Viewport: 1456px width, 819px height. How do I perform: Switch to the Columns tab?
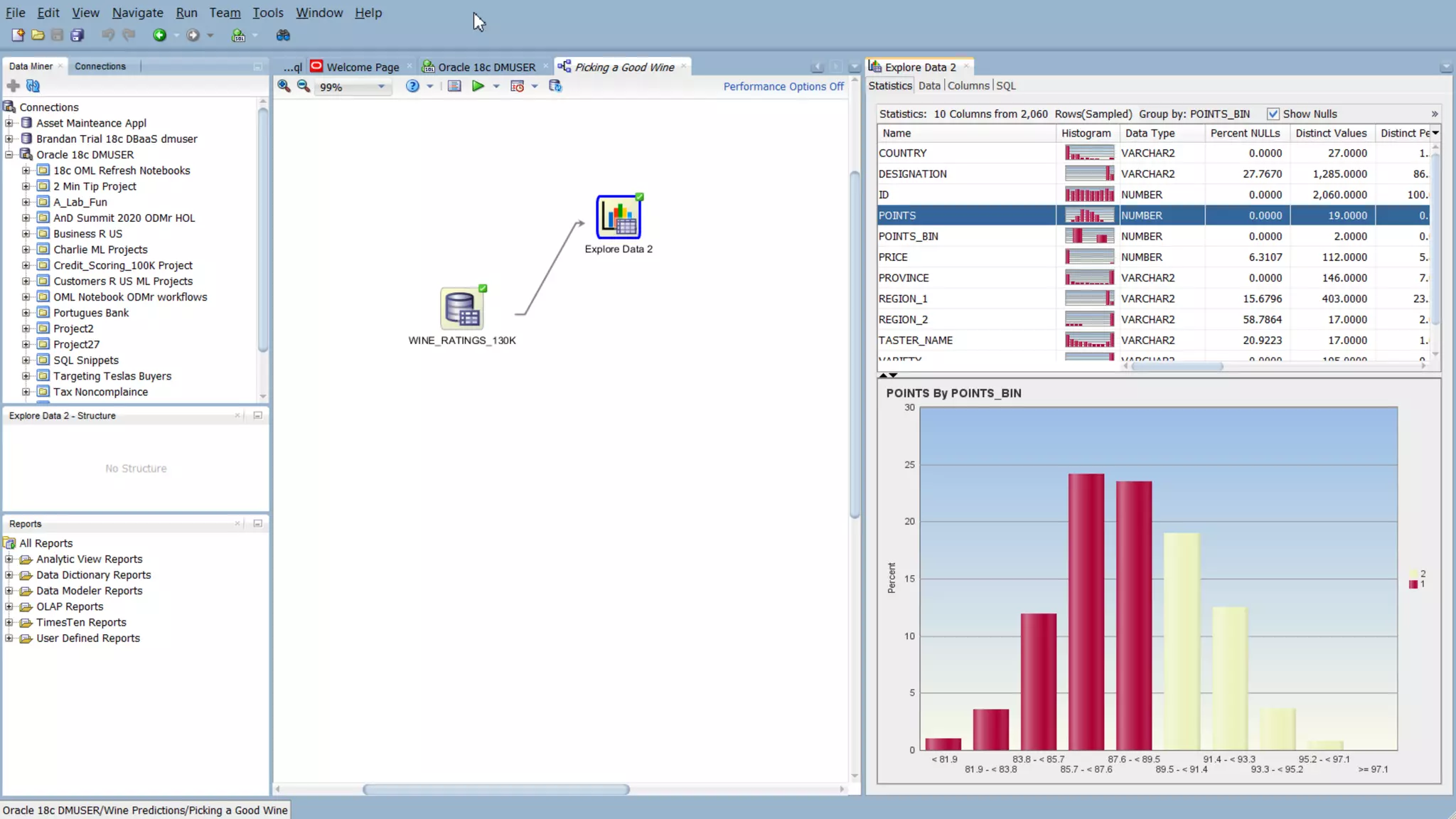pyautogui.click(x=968, y=85)
